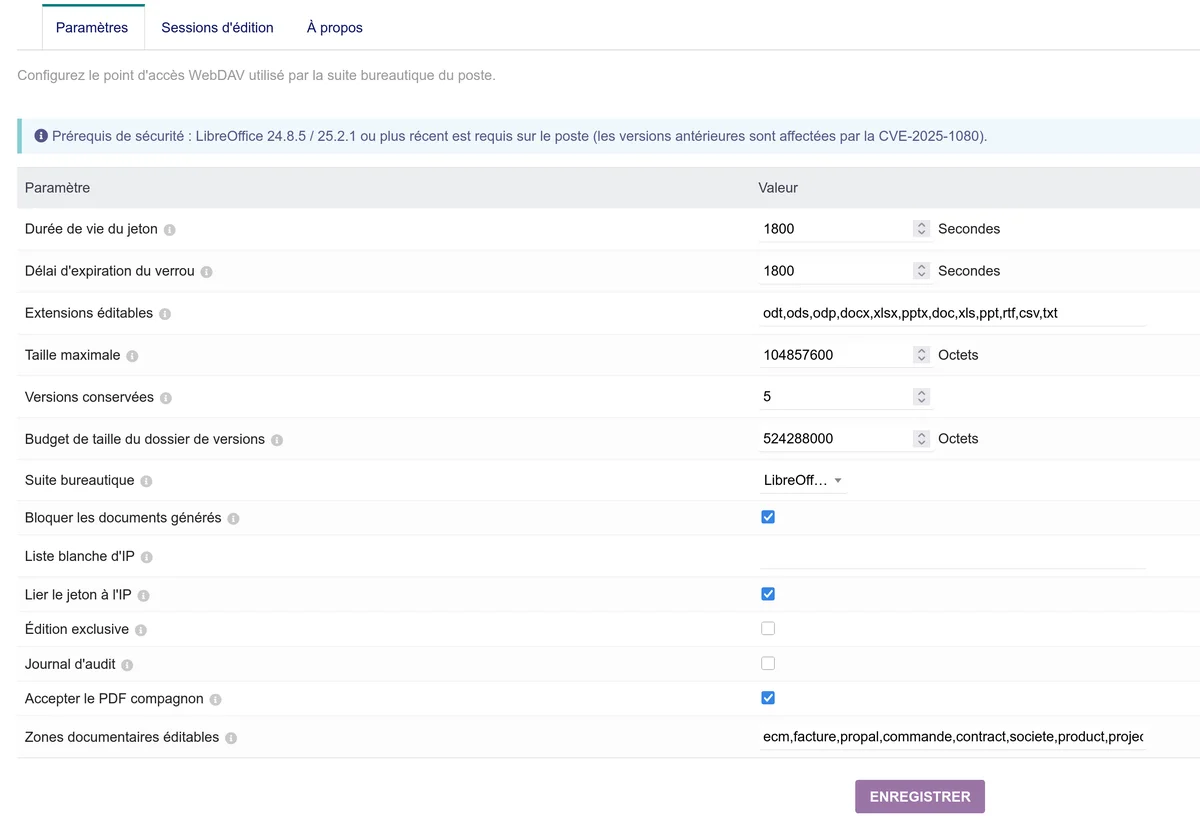Enable the Édition exclusive checkbox
Screen dimensions: 1200x829
[x=768, y=628]
